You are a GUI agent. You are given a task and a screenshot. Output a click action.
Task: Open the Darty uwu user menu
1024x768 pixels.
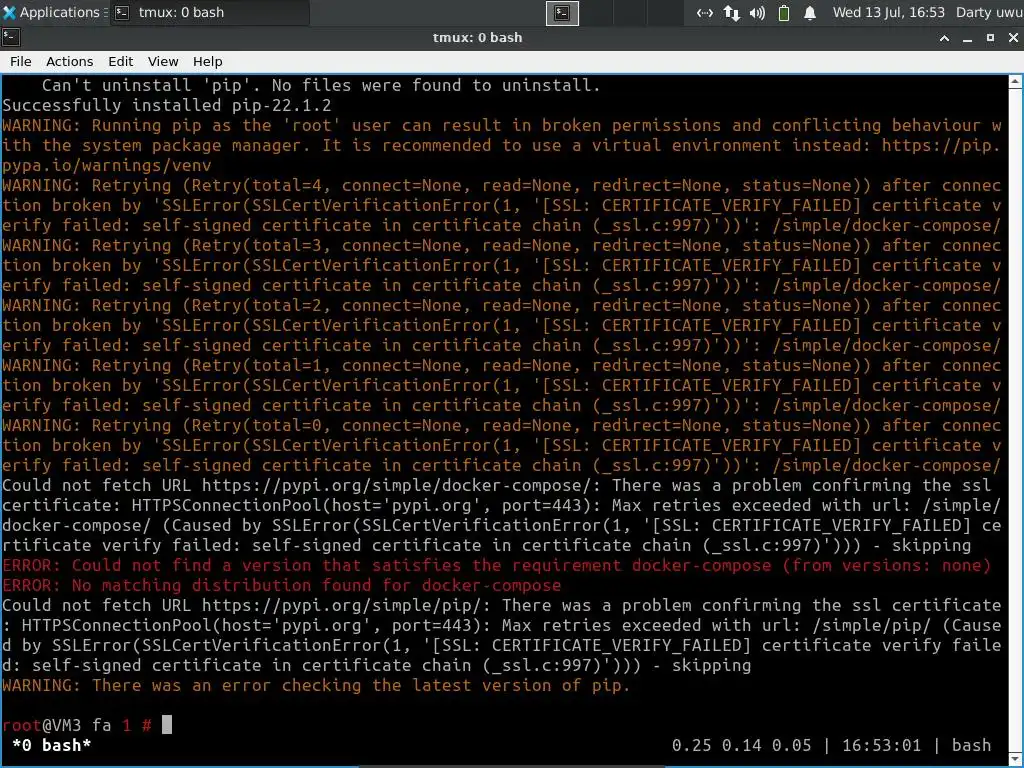989,12
